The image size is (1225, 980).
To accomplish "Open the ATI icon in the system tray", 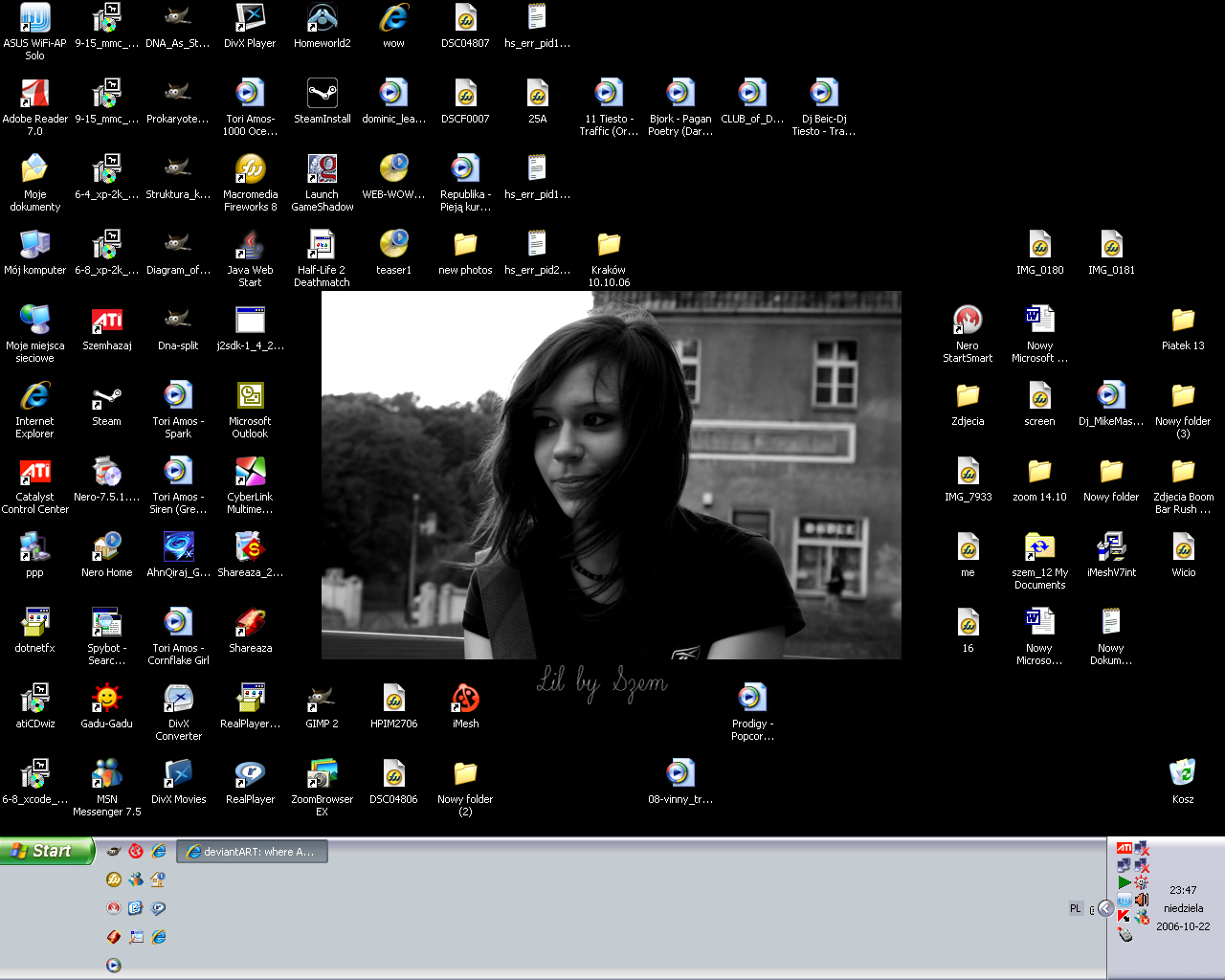I will [1125, 848].
